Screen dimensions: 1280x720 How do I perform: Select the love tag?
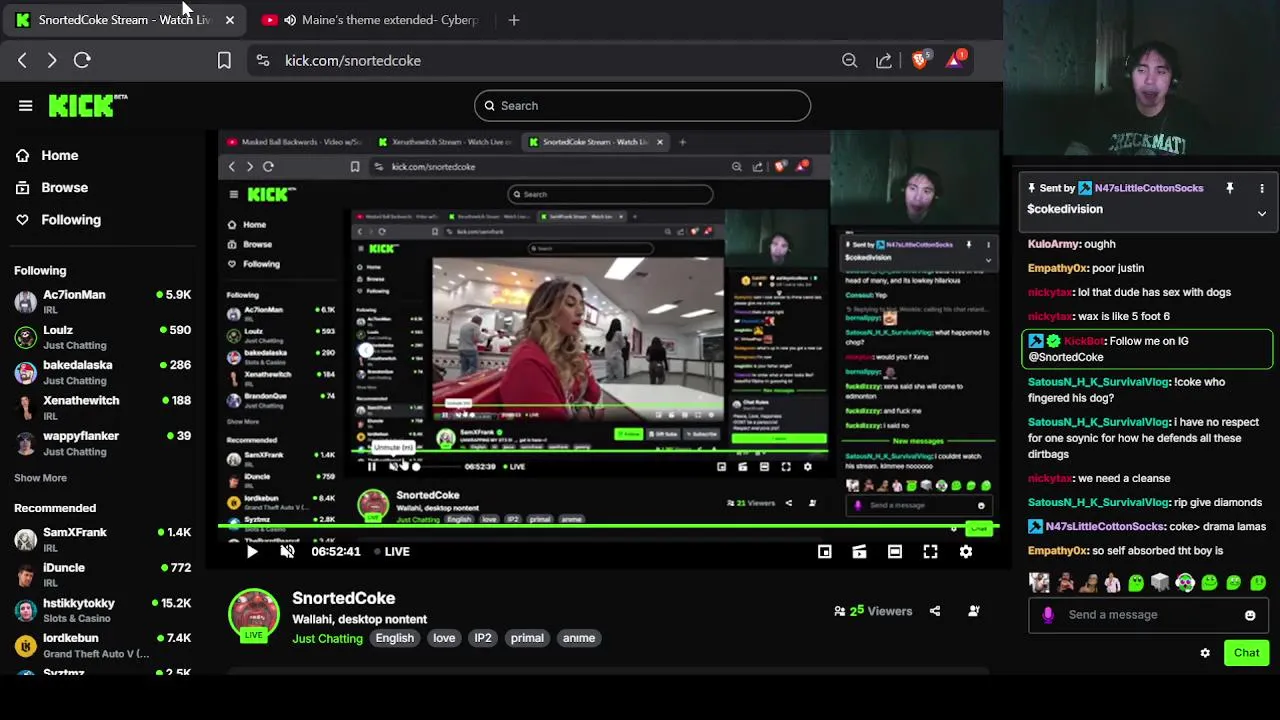point(444,638)
